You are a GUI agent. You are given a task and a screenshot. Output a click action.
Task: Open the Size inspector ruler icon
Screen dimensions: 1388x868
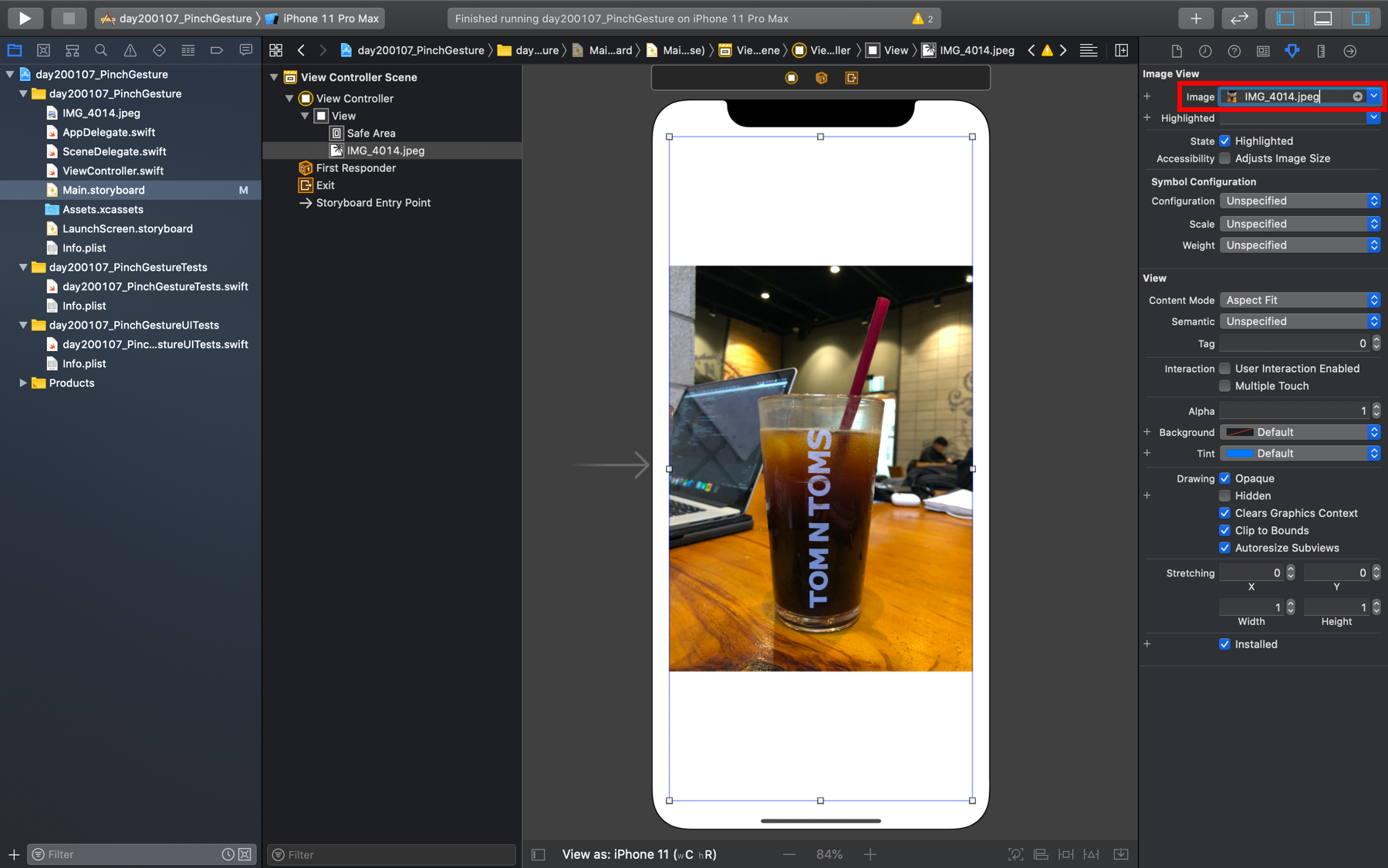[1321, 51]
